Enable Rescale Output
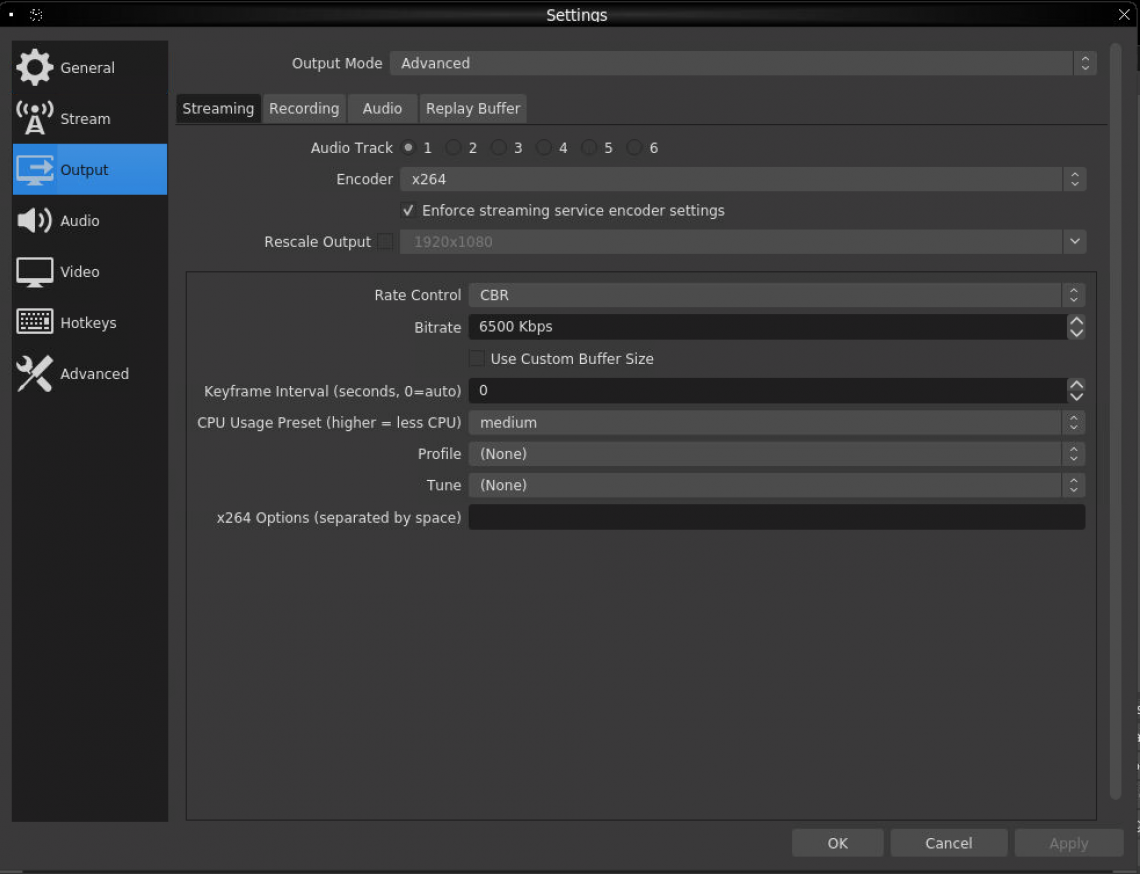This screenshot has height=874, width=1140. [385, 241]
